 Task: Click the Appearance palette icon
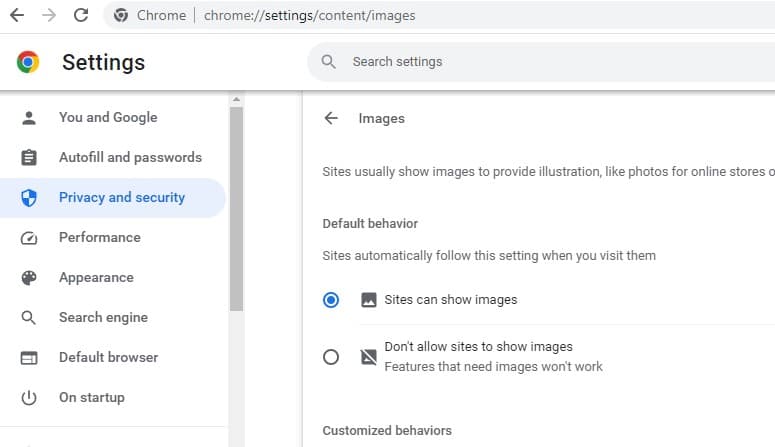pos(29,278)
